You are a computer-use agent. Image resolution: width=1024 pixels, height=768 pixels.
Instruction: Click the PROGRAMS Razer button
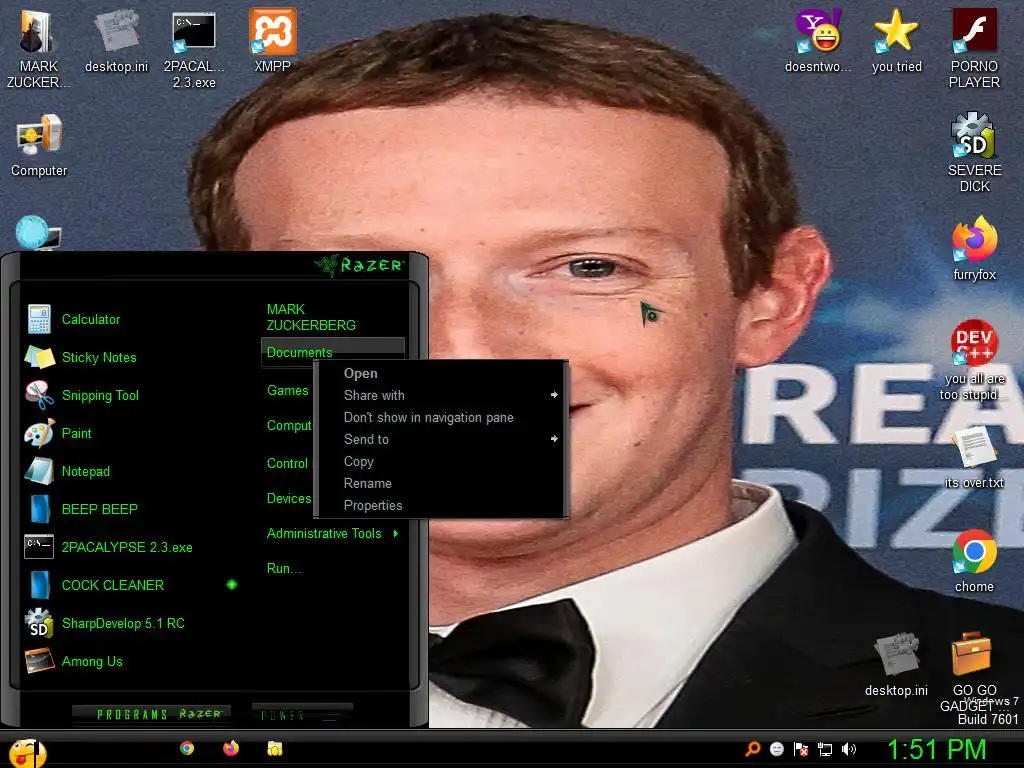(151, 714)
